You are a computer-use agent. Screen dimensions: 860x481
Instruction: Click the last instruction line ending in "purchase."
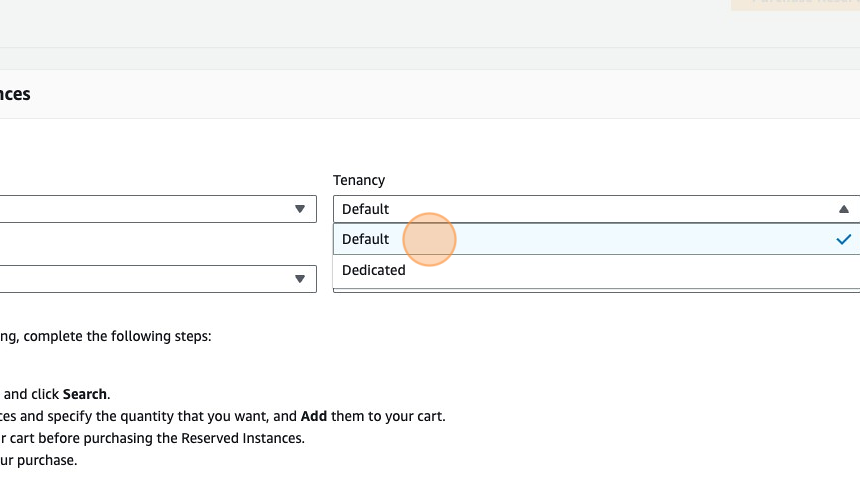[x=38, y=460]
